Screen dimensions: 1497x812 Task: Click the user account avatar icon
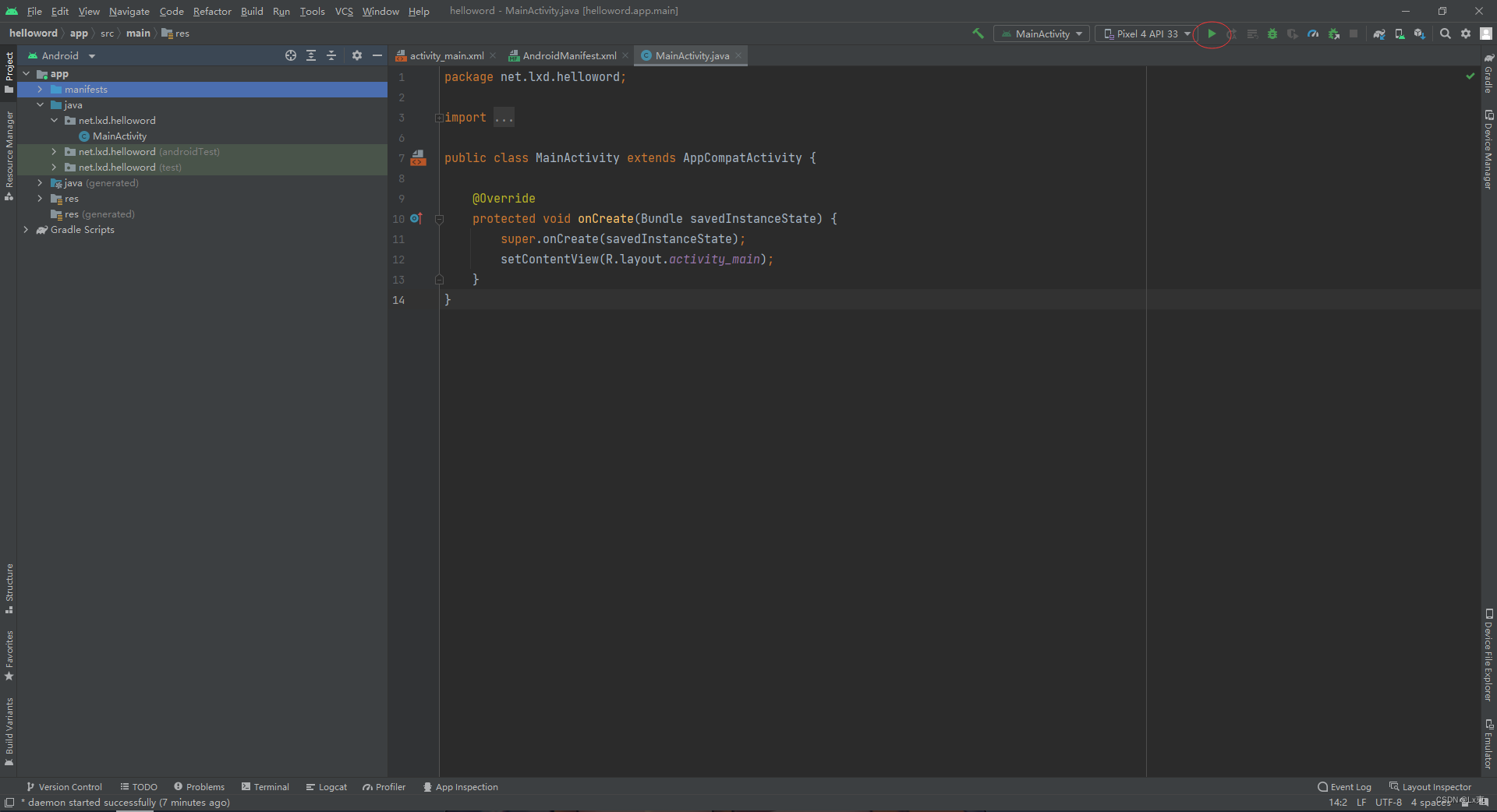[1486, 34]
